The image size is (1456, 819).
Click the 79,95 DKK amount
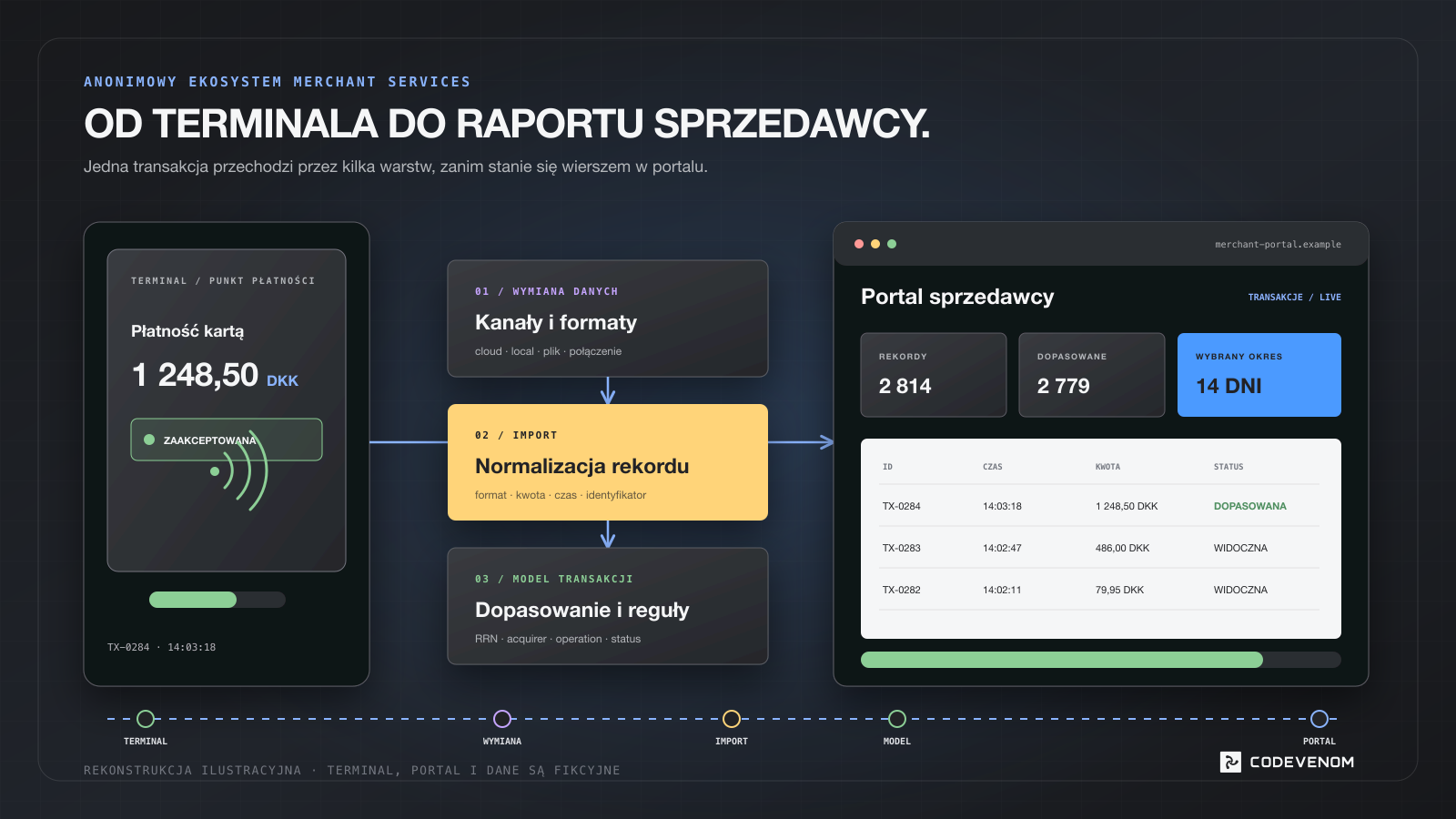[1119, 590]
